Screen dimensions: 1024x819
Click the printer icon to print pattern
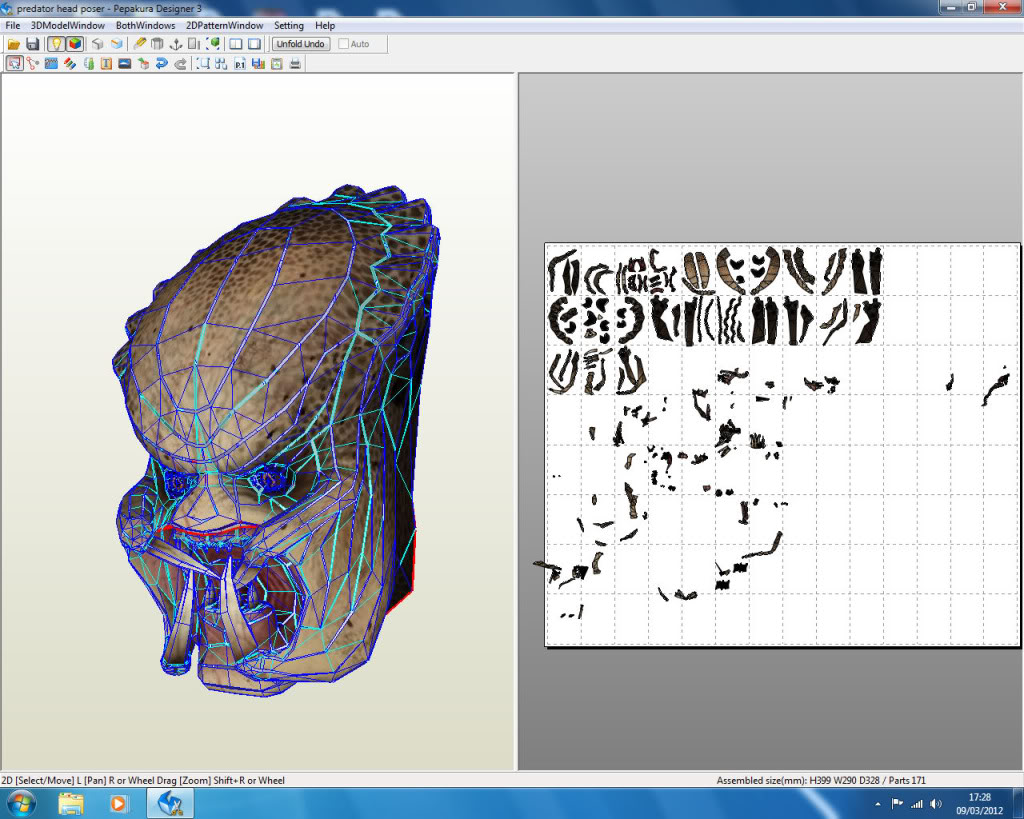click(x=295, y=63)
